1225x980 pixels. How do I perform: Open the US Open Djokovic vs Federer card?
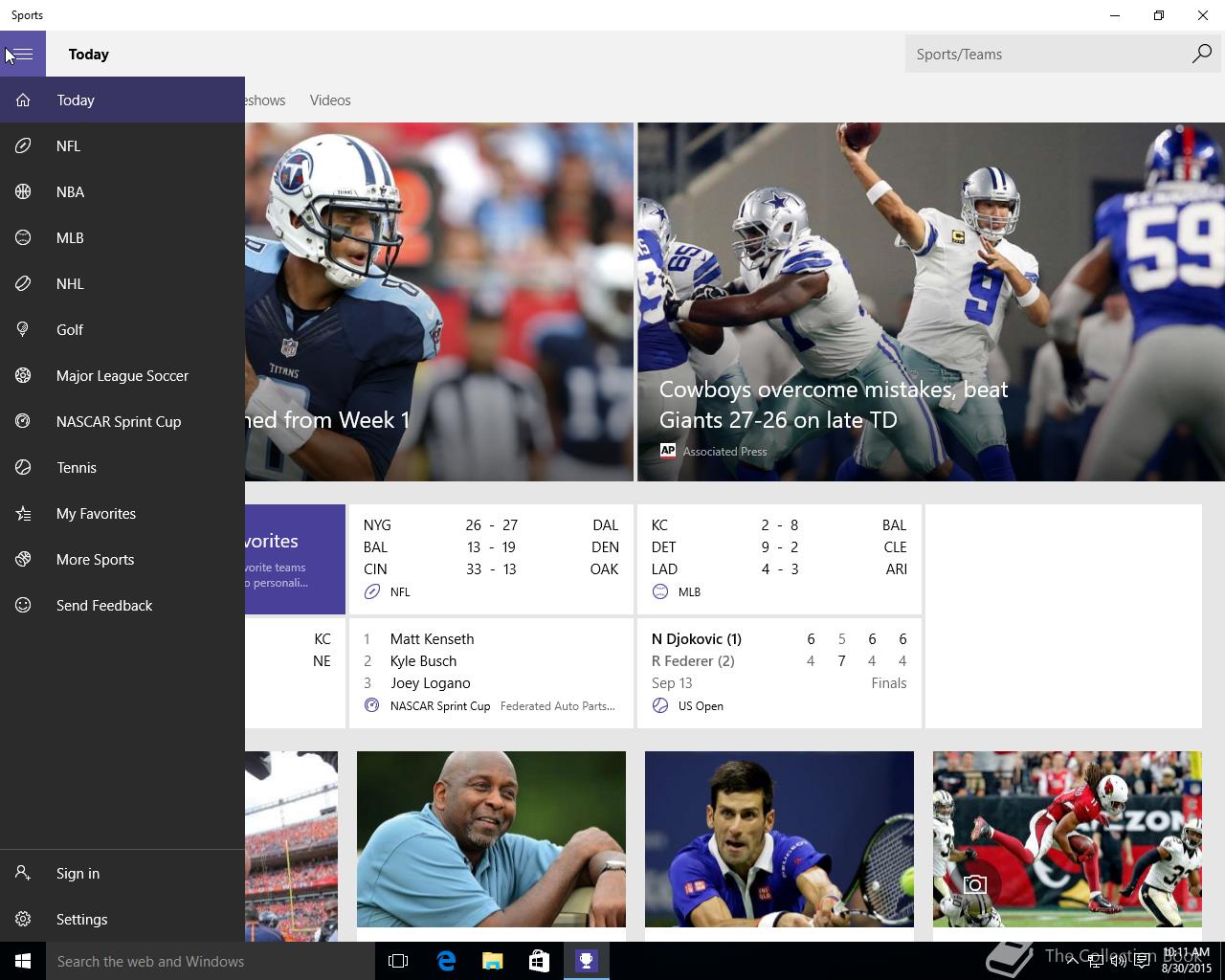779,673
